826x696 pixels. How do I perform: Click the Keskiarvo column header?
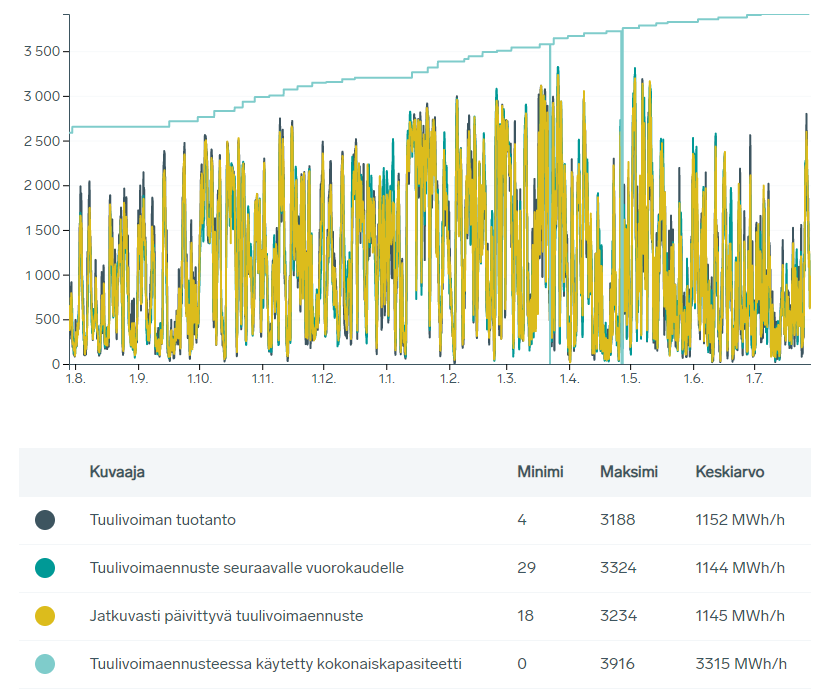729,472
